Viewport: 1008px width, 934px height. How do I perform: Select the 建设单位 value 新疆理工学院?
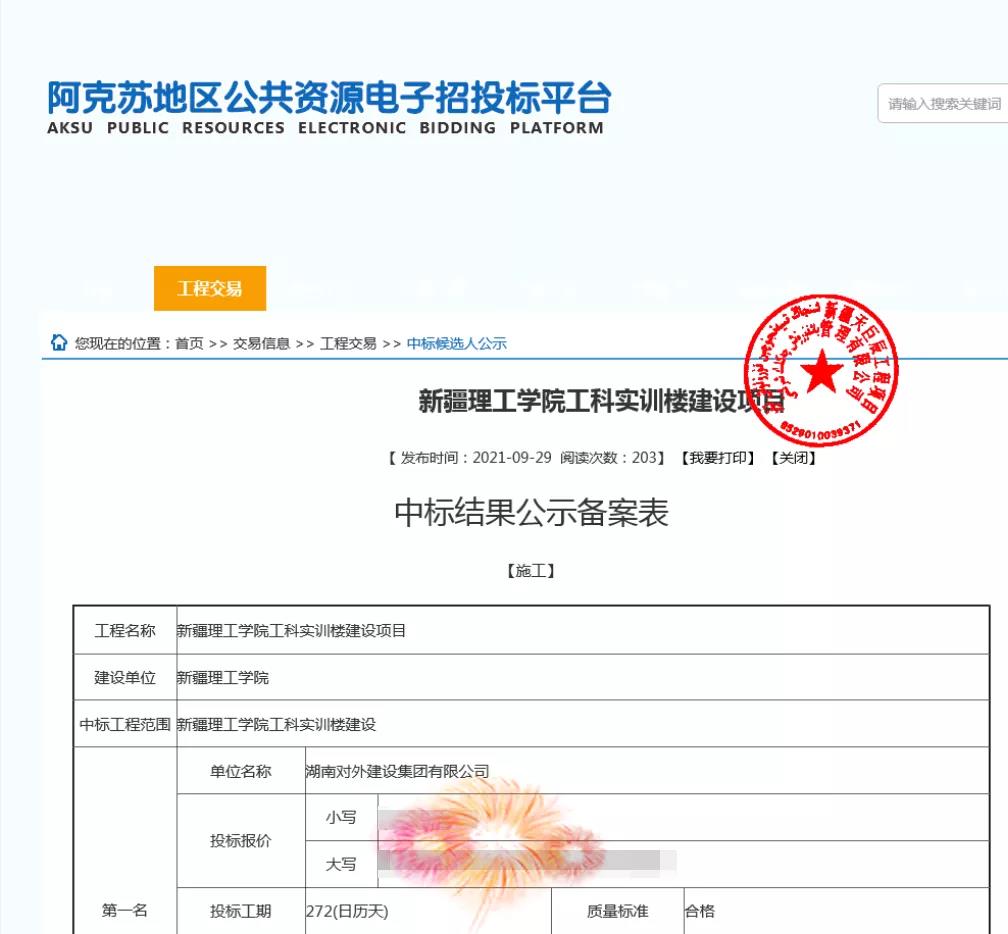tap(223, 678)
